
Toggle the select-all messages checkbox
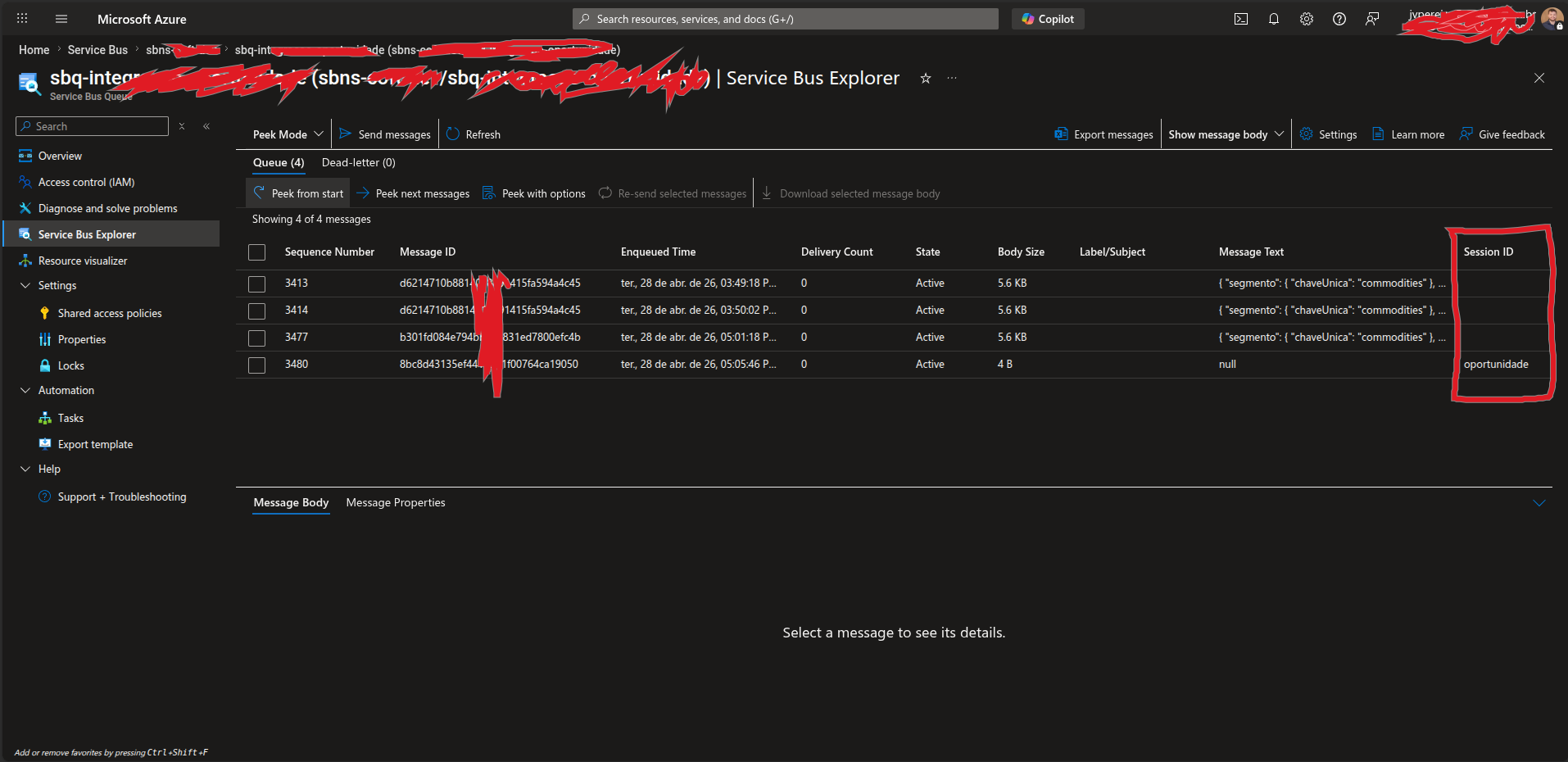coord(257,252)
